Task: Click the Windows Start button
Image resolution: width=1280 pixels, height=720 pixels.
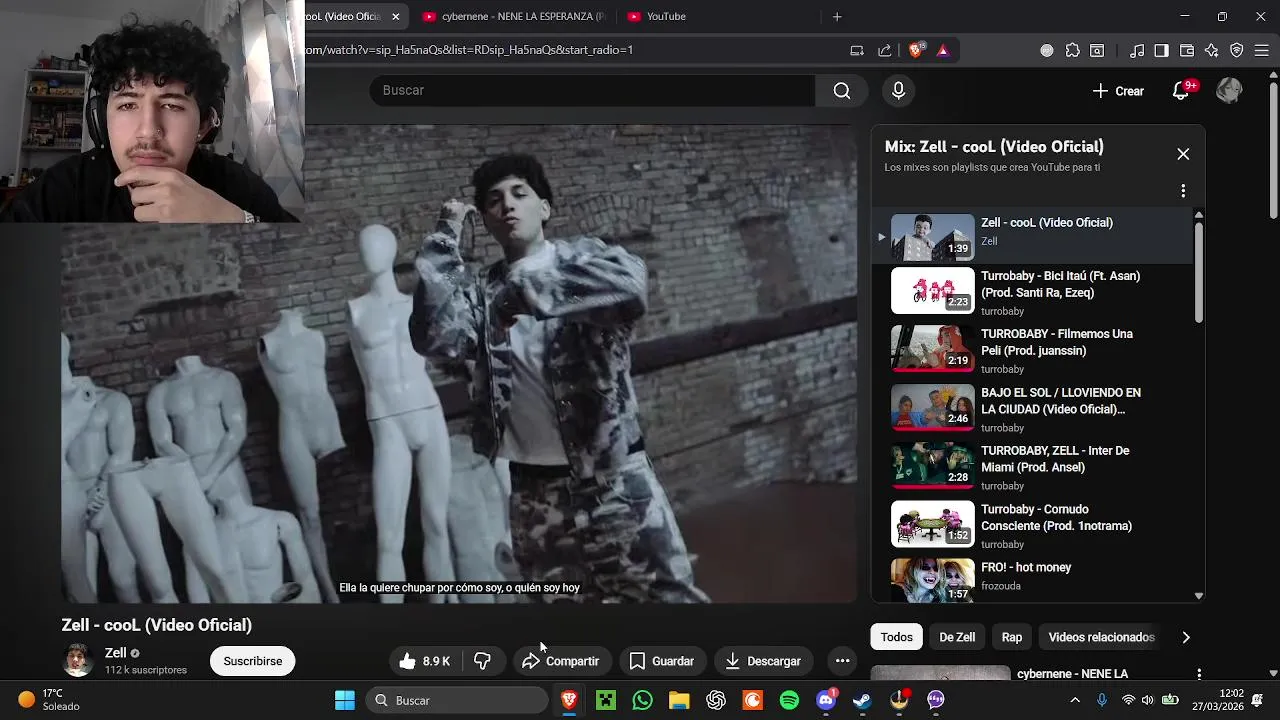Action: coord(345,700)
